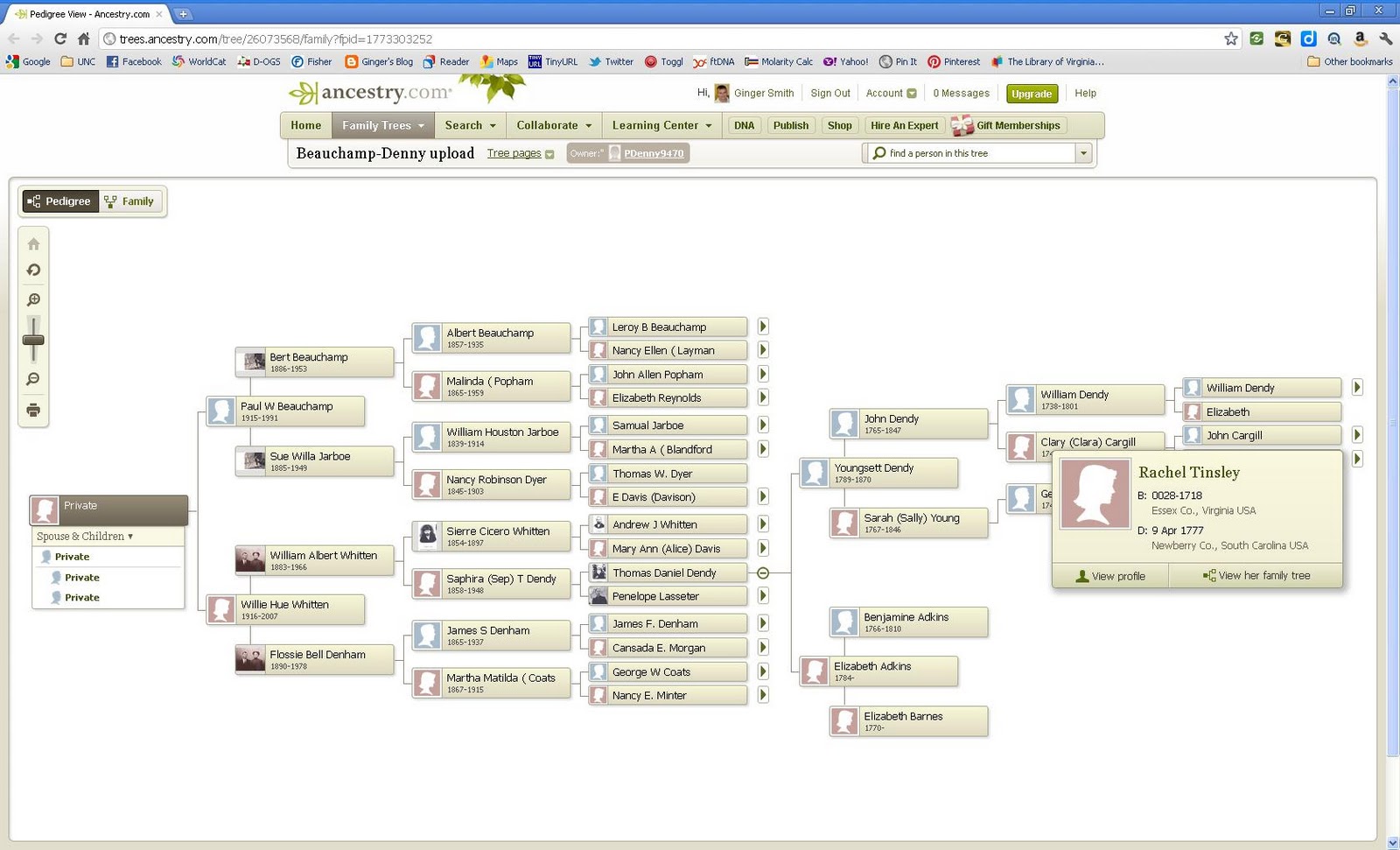Click the Publish menu item
Viewport: 1400px width, 850px height.
point(790,124)
